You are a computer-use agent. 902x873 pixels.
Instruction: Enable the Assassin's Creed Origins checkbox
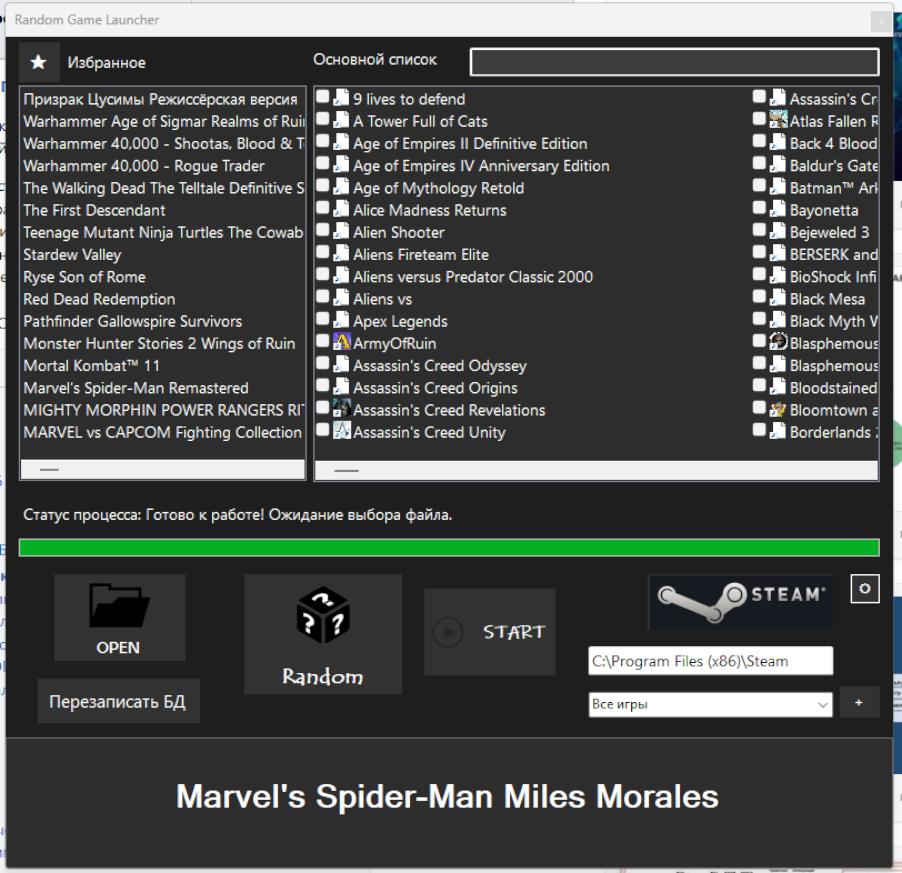pyautogui.click(x=323, y=385)
